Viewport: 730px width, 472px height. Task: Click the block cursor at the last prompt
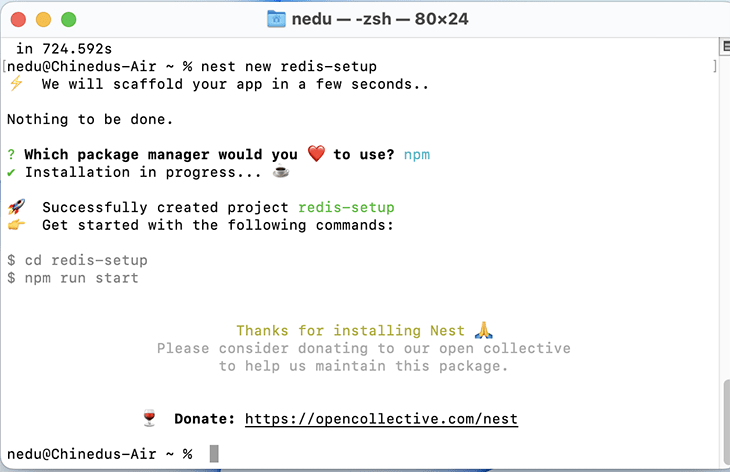point(214,453)
